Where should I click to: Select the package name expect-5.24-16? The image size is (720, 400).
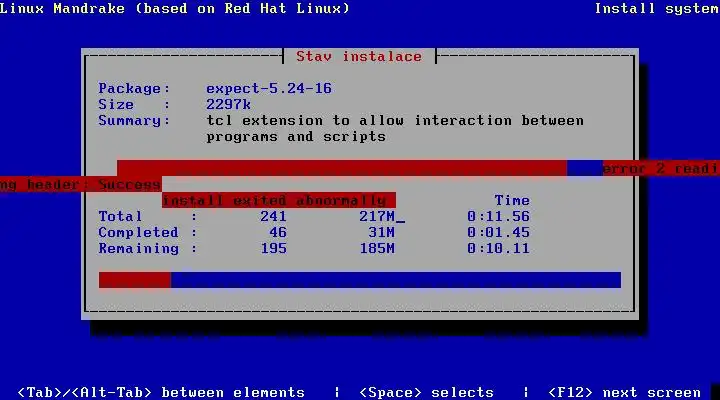coord(269,88)
